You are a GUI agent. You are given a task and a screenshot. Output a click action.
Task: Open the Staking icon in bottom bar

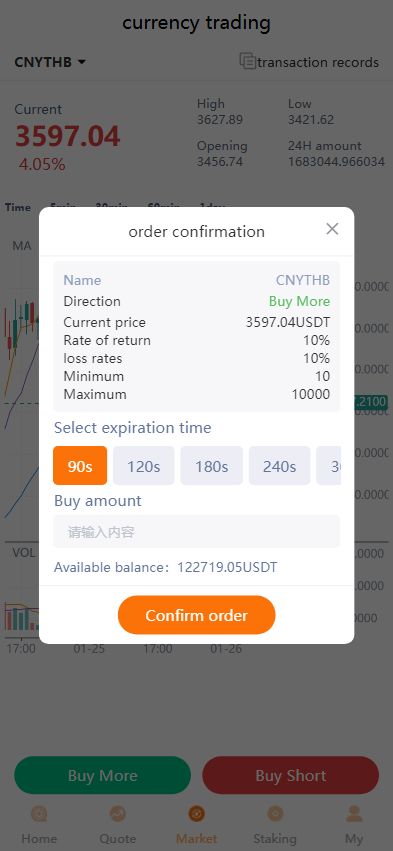[275, 814]
